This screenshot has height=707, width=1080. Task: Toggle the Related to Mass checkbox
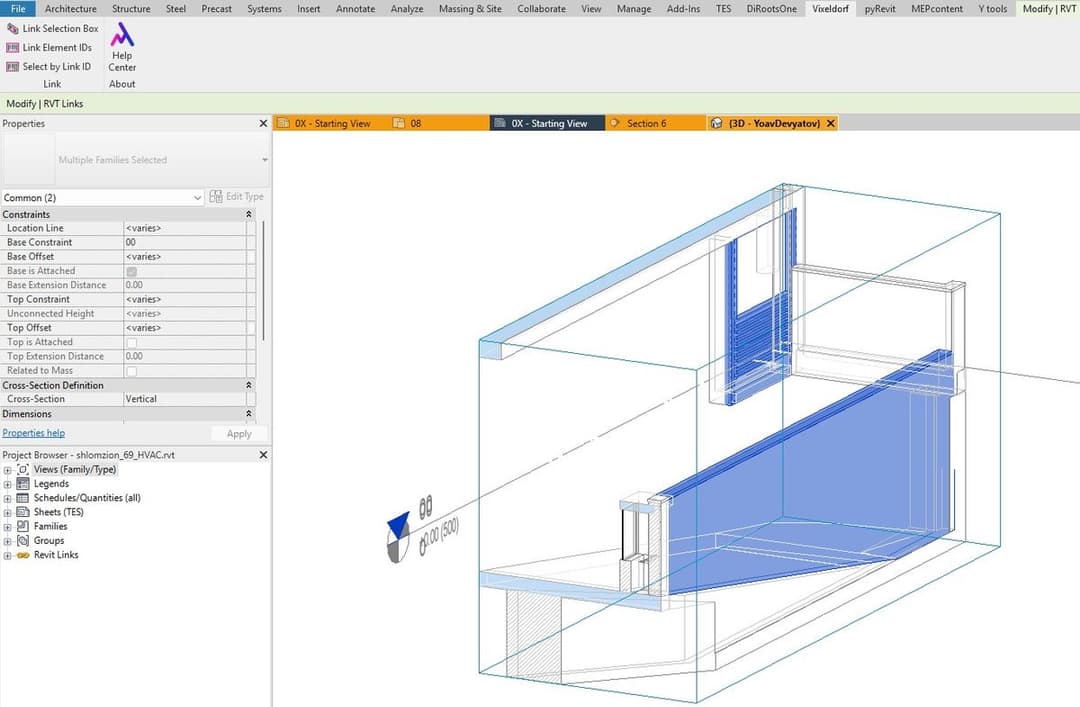tap(132, 371)
